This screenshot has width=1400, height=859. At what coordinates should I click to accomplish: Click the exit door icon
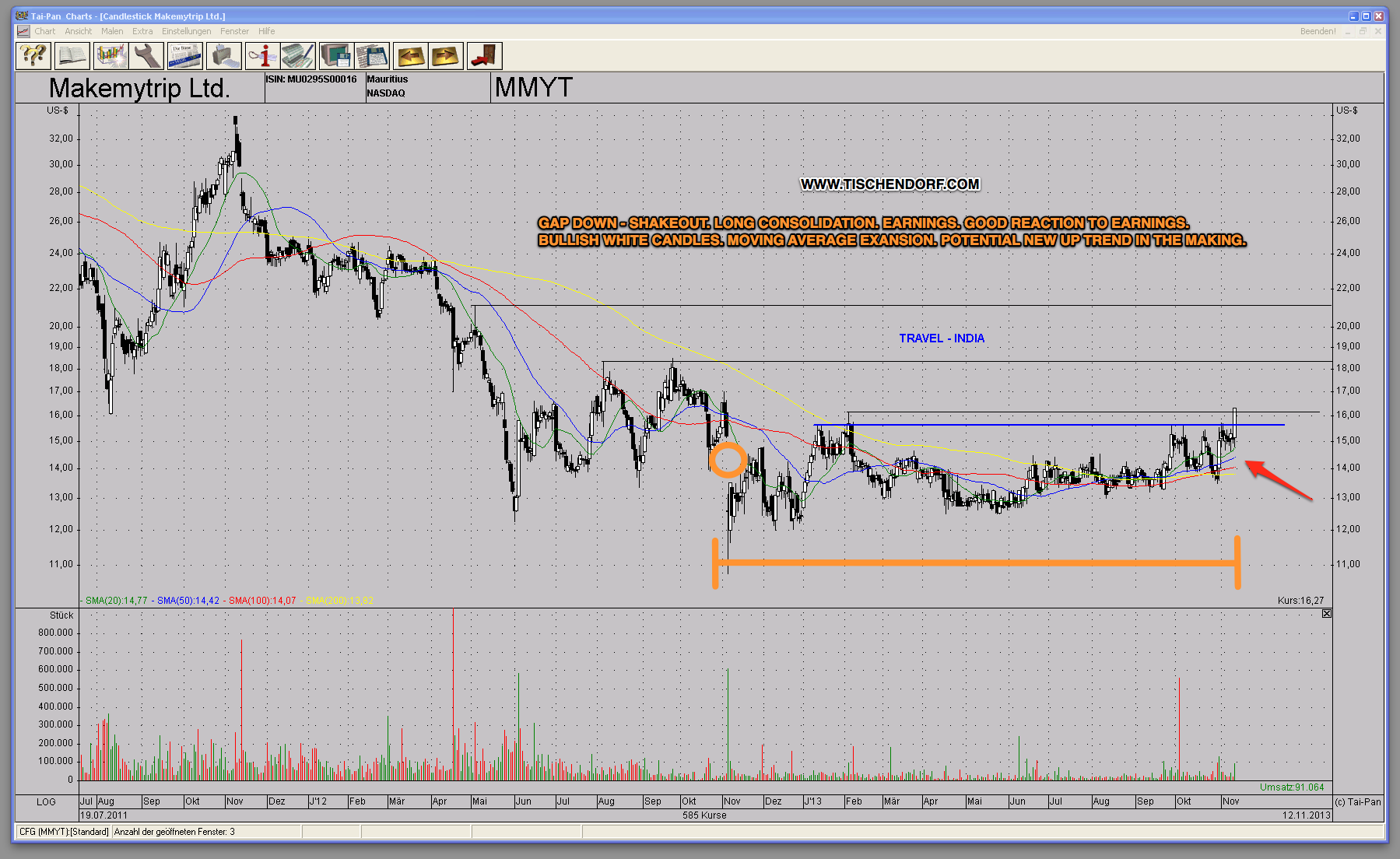click(484, 56)
